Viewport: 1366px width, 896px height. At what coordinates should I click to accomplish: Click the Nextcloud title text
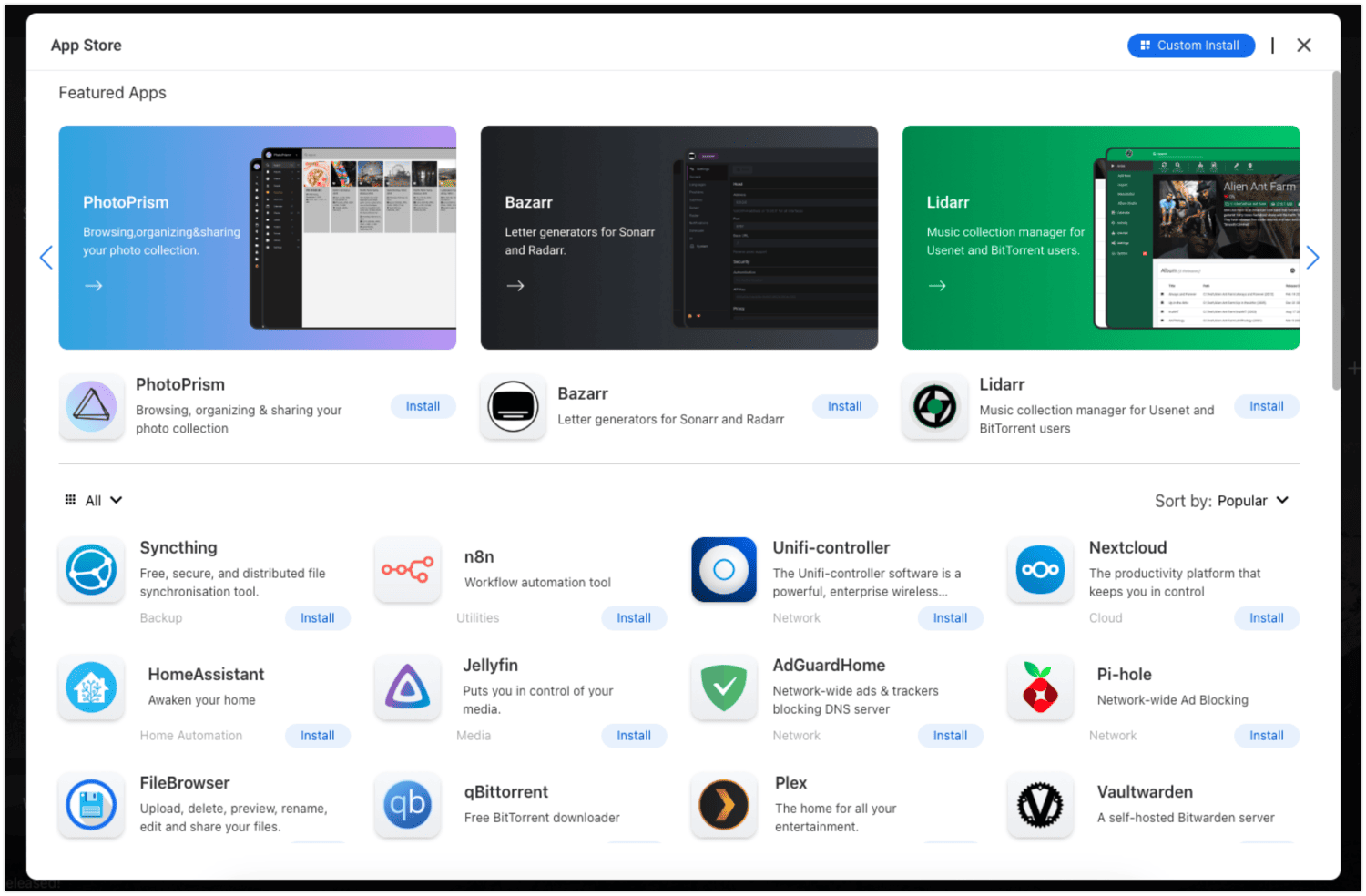click(1127, 547)
